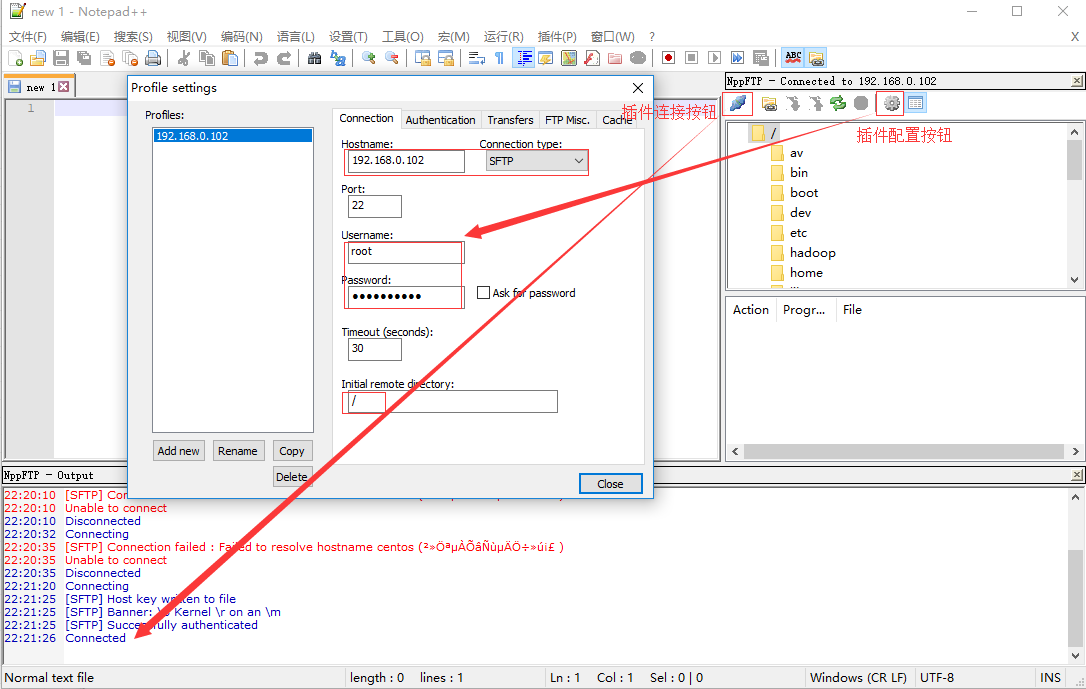The image size is (1086, 689).
Task: Click the Replace toolbar icon
Action: (x=338, y=58)
